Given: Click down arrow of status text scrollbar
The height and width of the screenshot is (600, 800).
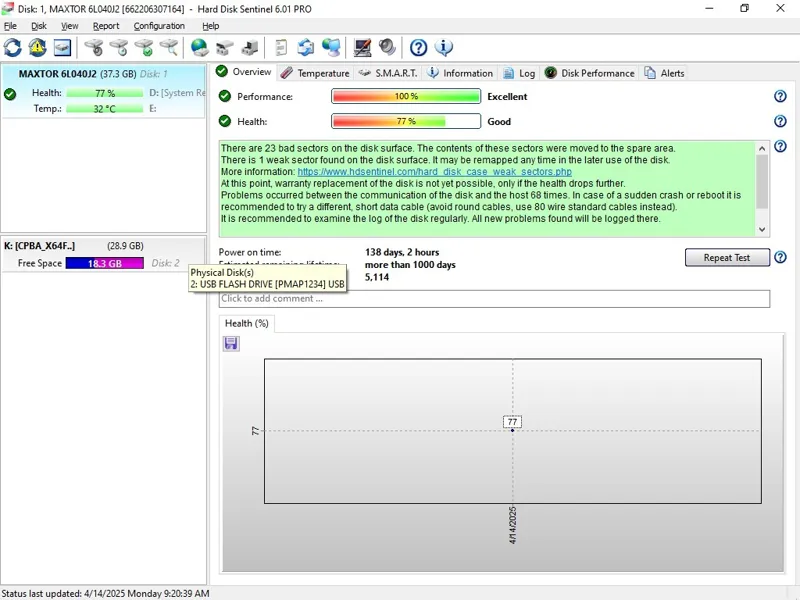Looking at the screenshot, I should pyautogui.click(x=762, y=229).
